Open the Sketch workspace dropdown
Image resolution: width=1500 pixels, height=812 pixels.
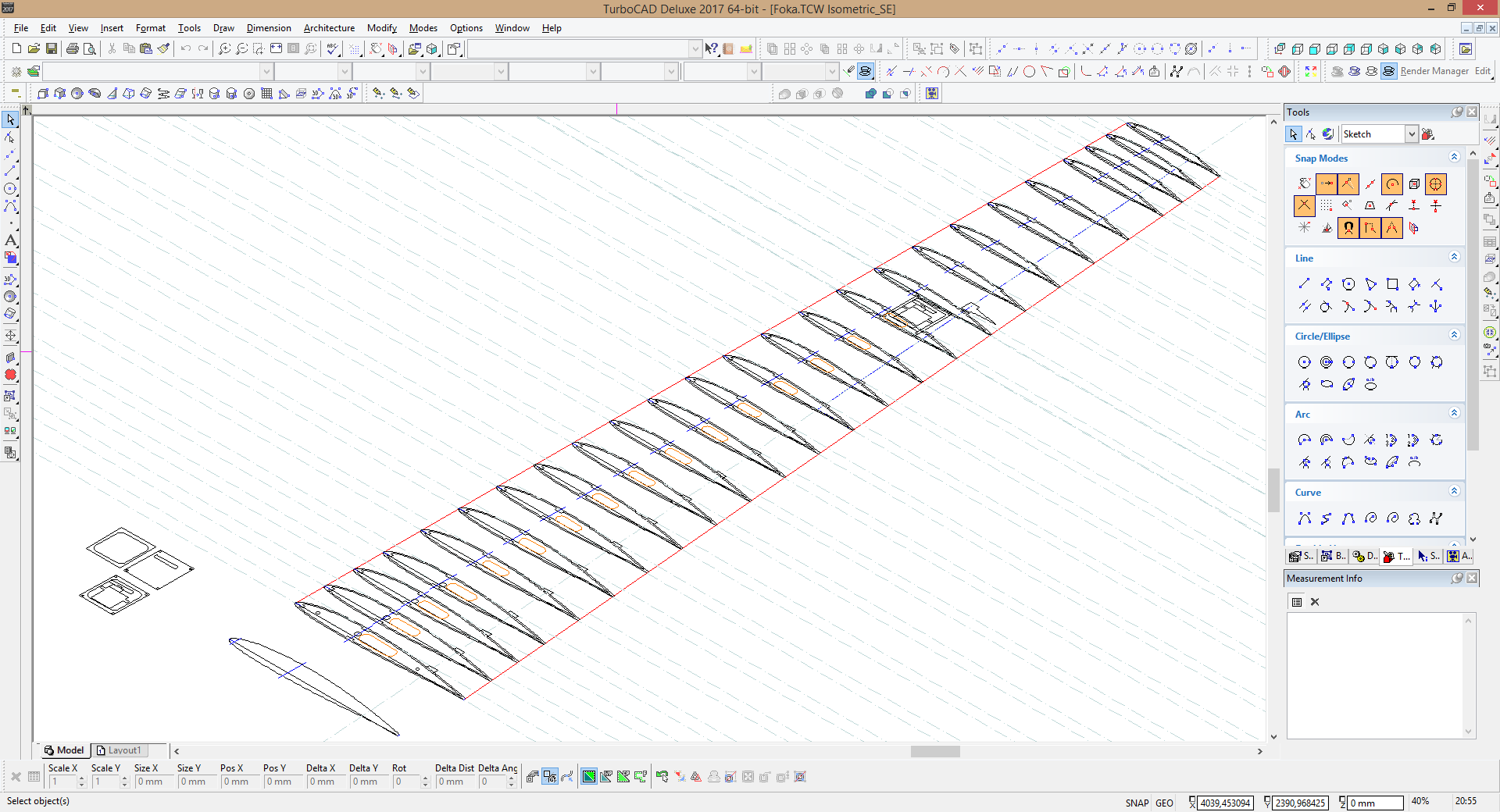coord(1411,134)
